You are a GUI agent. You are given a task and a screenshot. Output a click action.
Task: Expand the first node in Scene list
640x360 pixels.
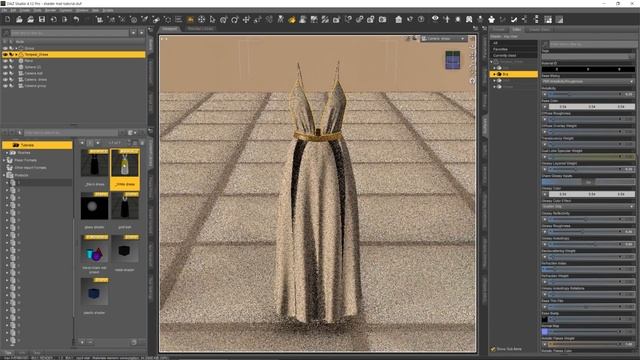point(16,48)
